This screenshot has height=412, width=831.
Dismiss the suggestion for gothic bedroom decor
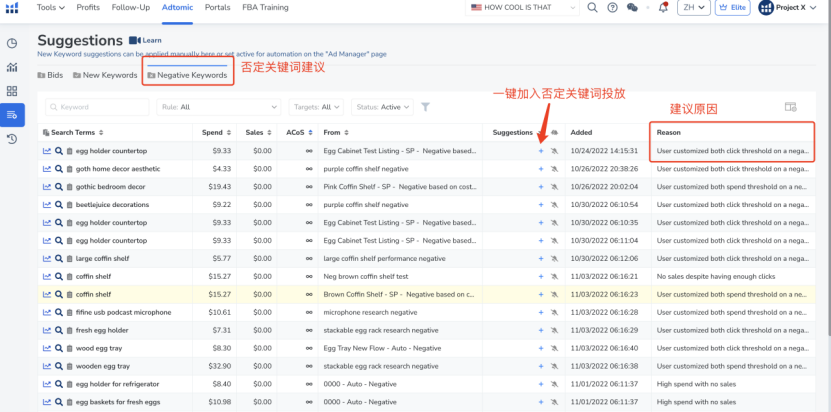click(554, 187)
